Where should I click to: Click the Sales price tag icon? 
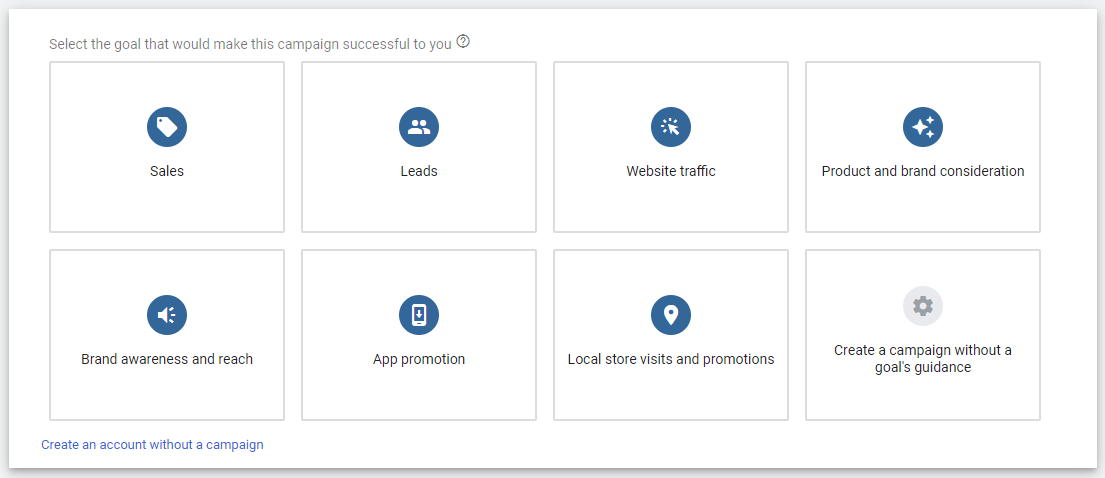167,127
